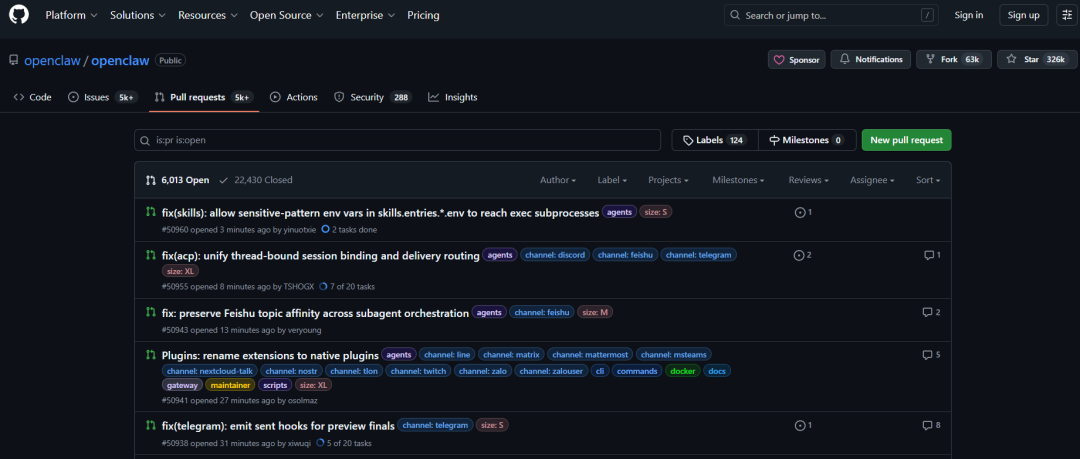Screen dimensions: 1080x459
Task: Star the openclaw repository
Action: 1035,60
